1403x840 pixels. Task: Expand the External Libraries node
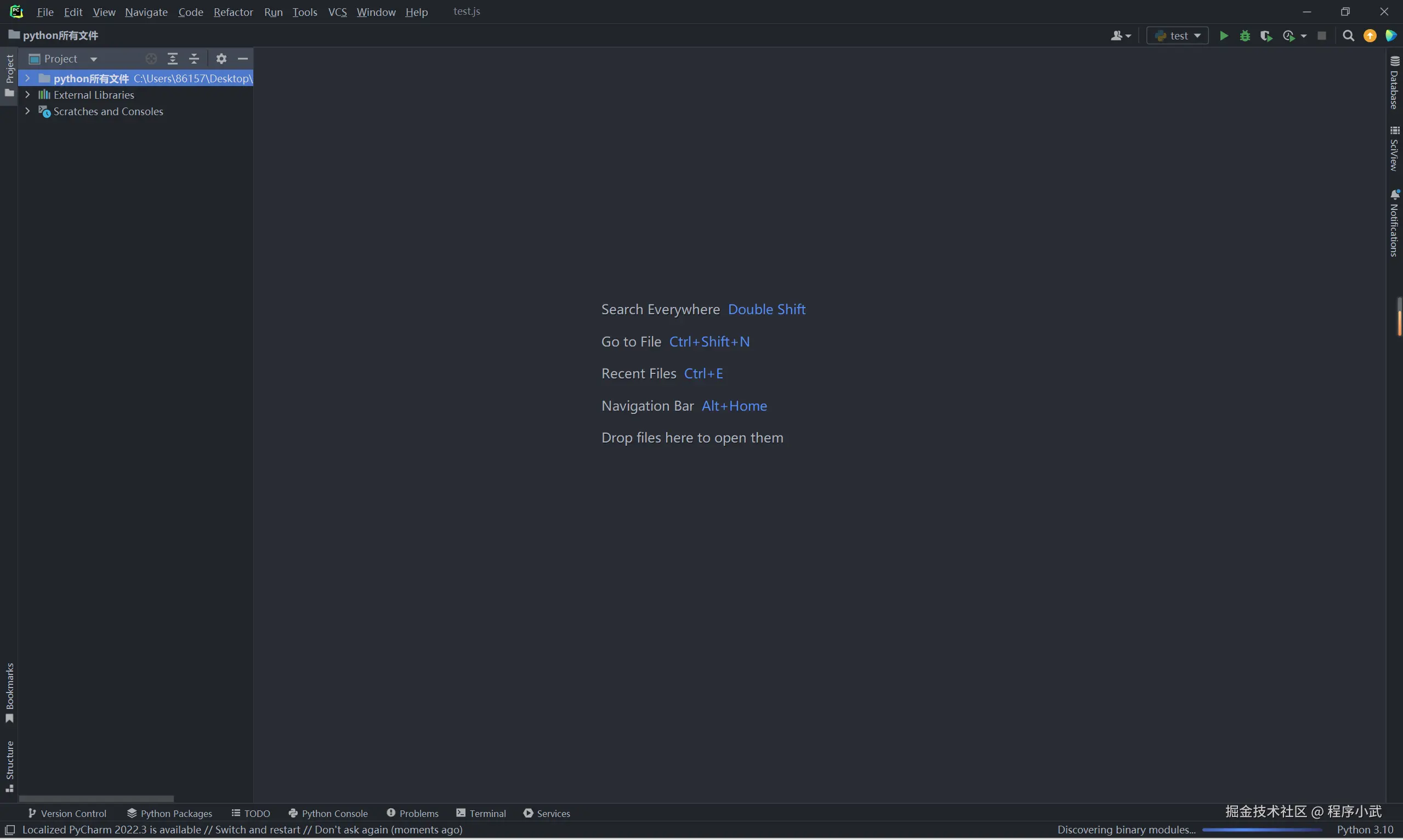pos(27,94)
